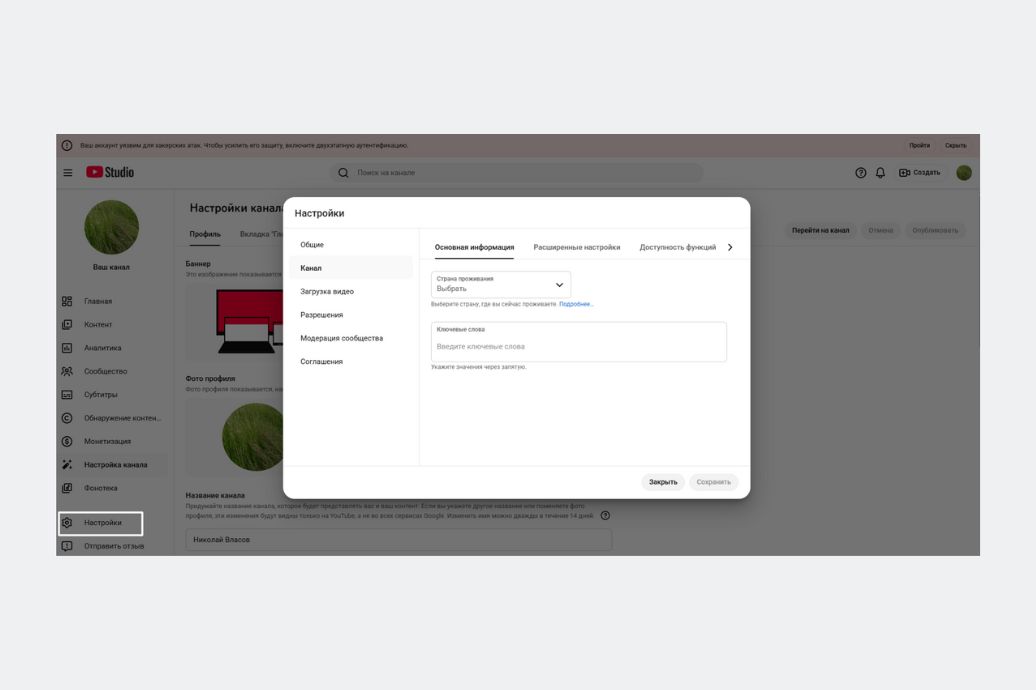Switch to Расширенные настройки tab

[x=576, y=247]
